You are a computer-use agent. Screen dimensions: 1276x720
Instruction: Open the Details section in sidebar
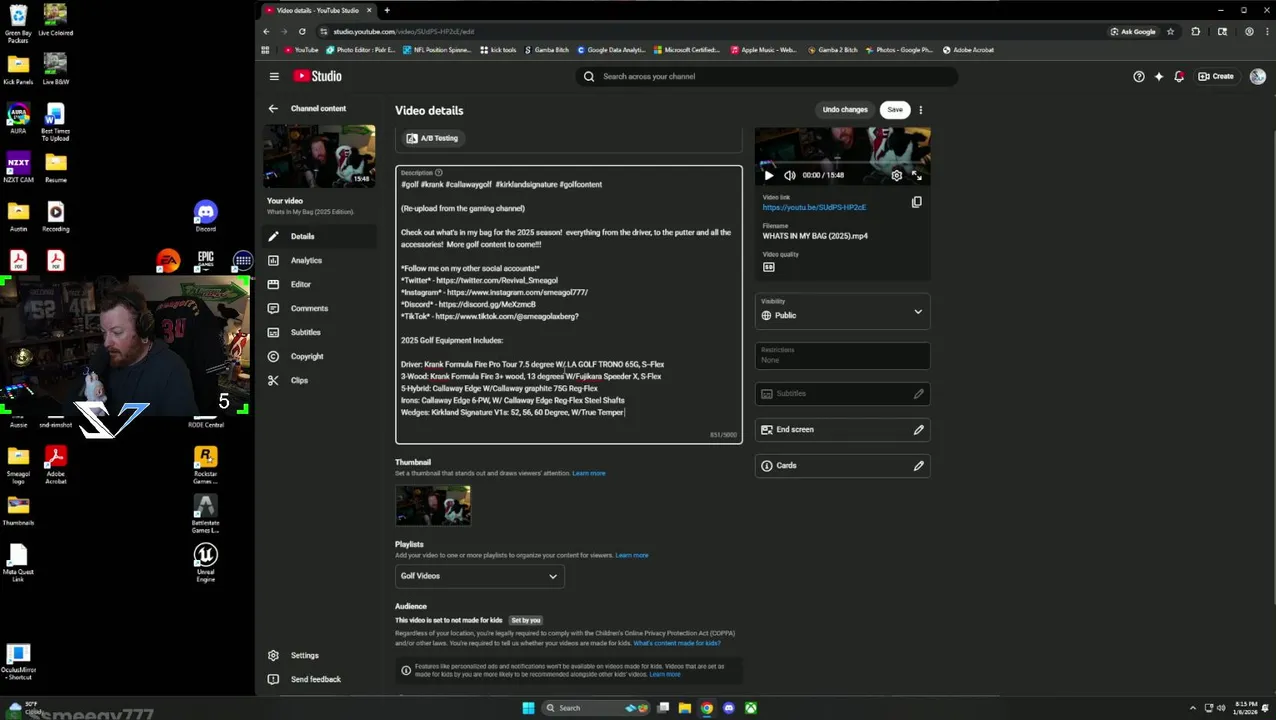(x=319, y=236)
